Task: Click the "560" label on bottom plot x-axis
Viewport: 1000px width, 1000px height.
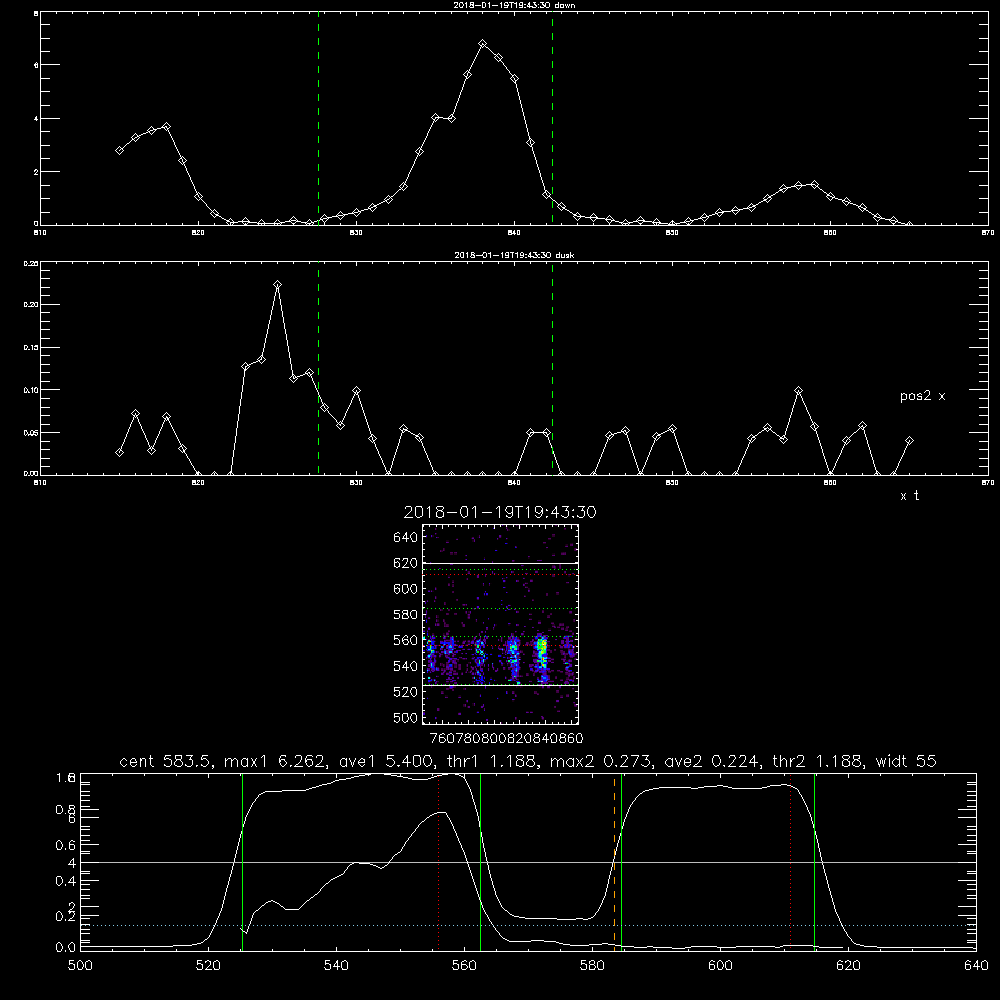Action: (x=464, y=966)
